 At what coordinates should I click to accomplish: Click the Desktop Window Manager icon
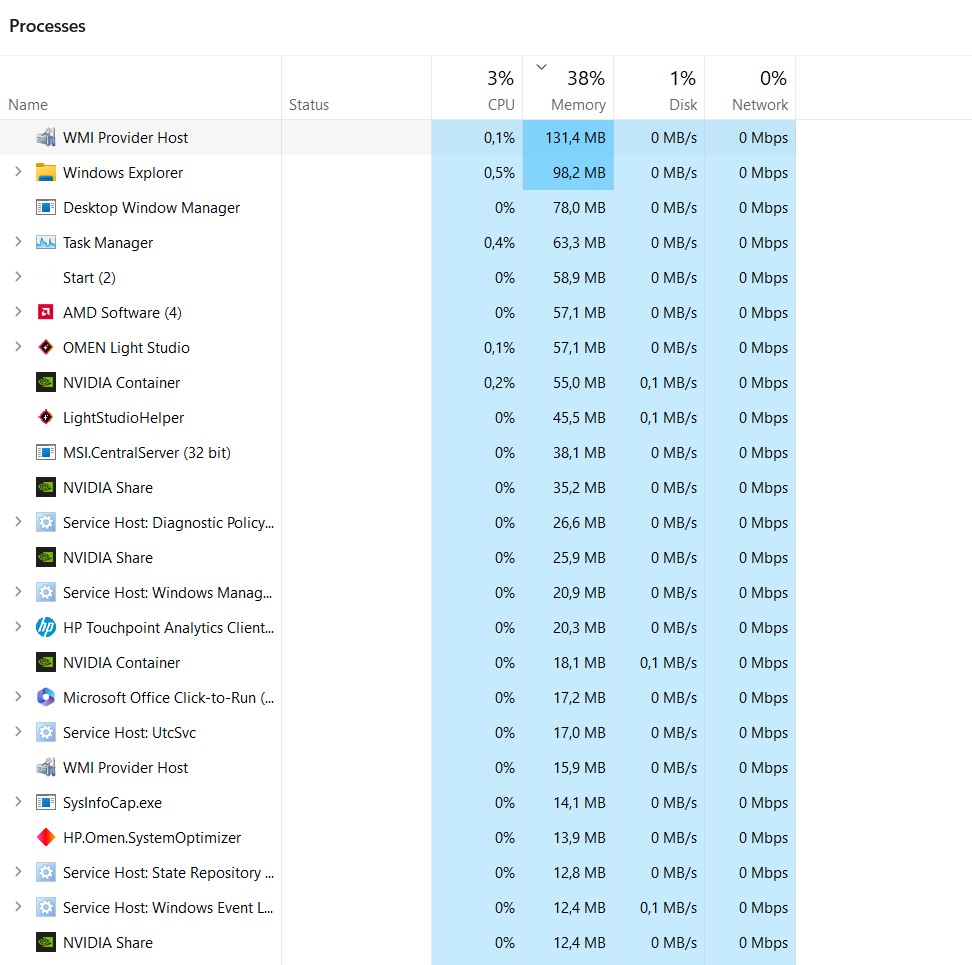click(45, 208)
